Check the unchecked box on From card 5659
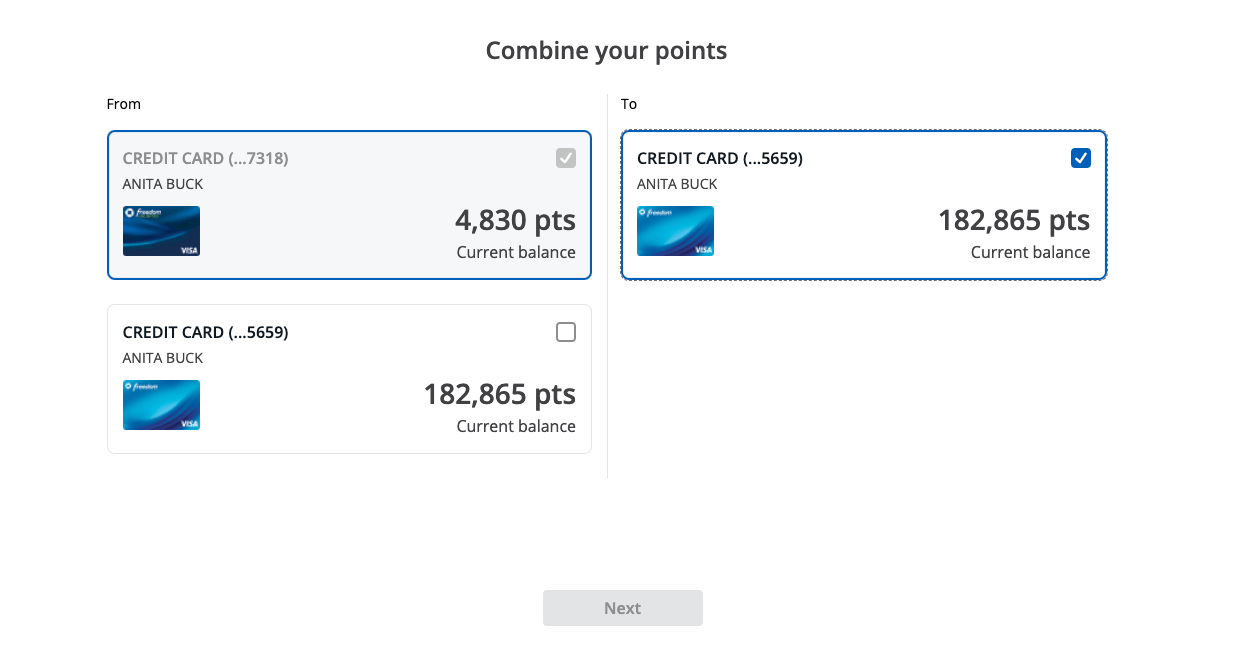Screen dimensions: 1257x650 (x=566, y=332)
